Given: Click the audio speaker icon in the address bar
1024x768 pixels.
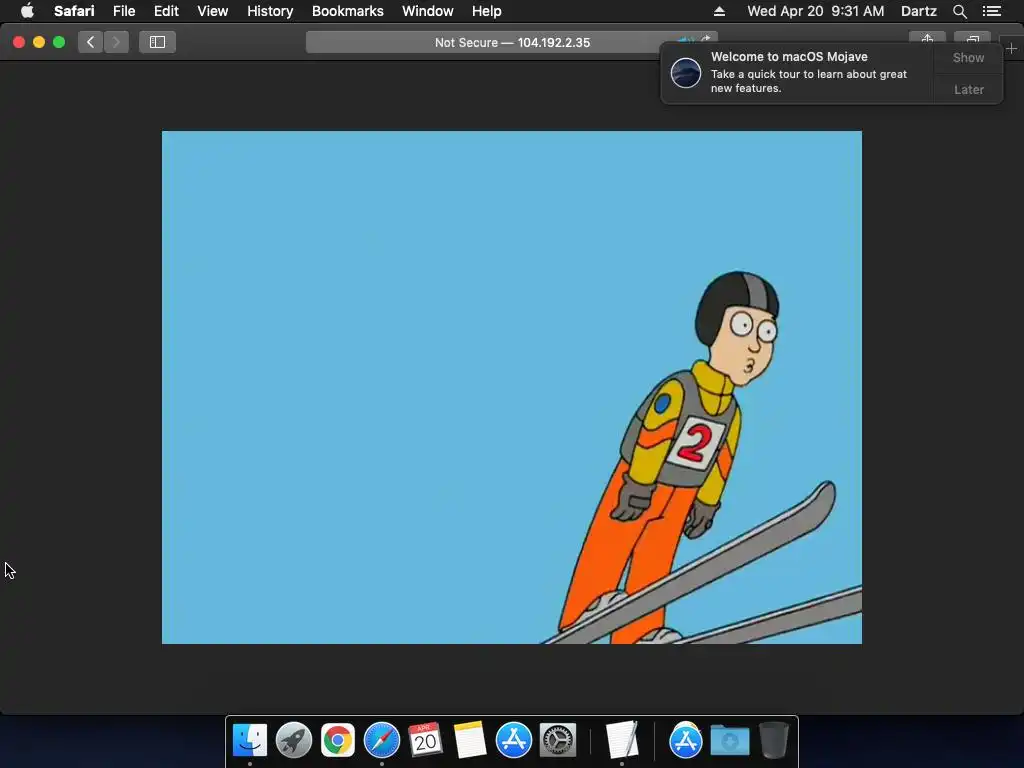Looking at the screenshot, I should coord(684,40).
